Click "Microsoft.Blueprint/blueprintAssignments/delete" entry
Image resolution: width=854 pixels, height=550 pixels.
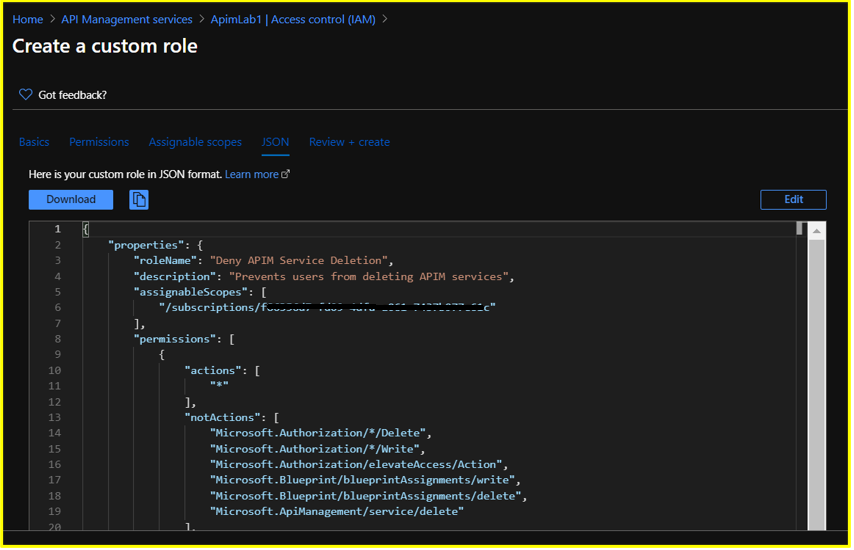tap(366, 496)
